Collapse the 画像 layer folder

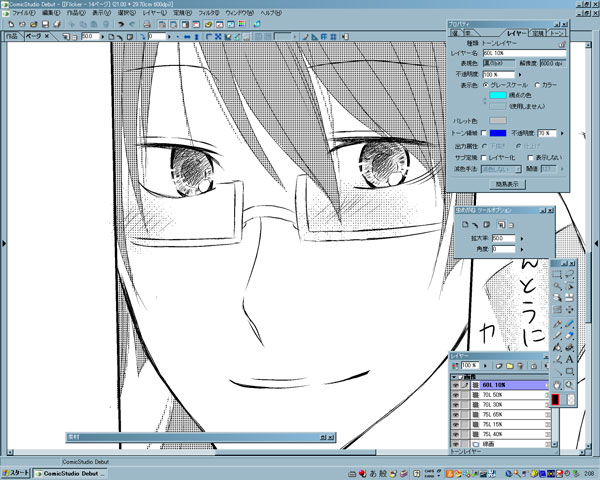click(454, 377)
